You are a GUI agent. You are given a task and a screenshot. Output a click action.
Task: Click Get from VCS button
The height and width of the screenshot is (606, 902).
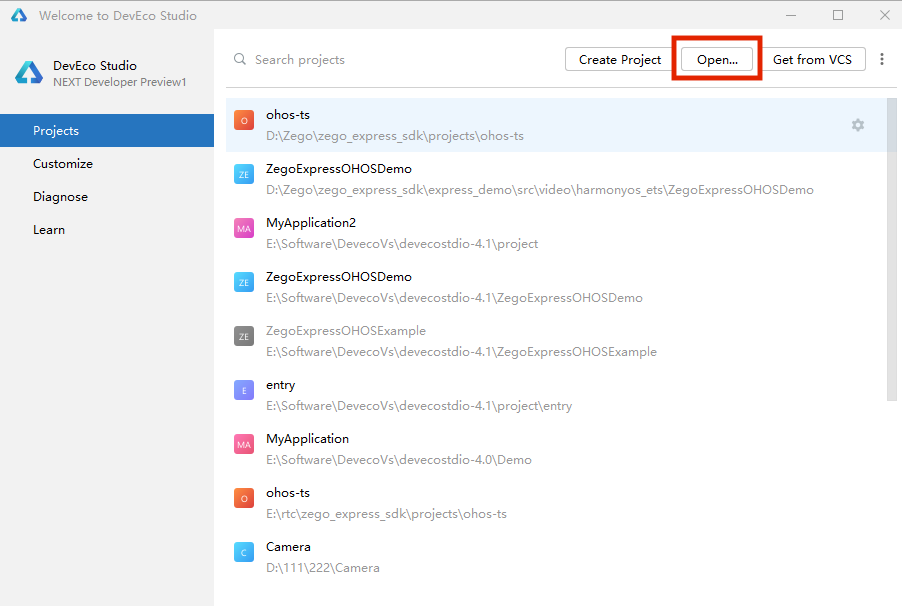tap(812, 60)
